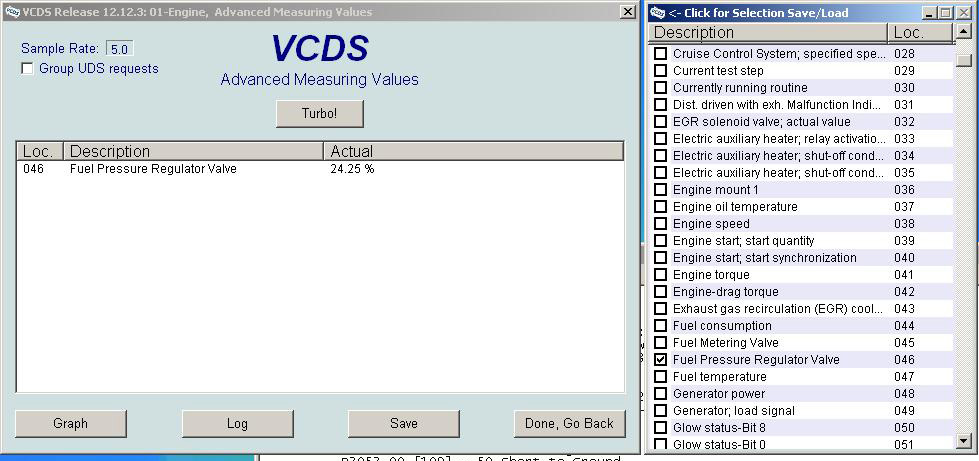Click the VCDS icon in selection window title bar

(657, 12)
